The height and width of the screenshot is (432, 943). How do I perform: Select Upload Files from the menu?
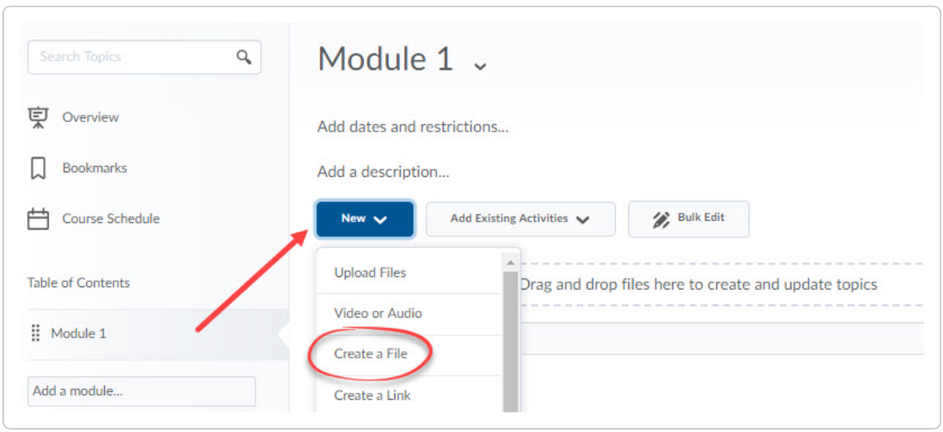370,273
